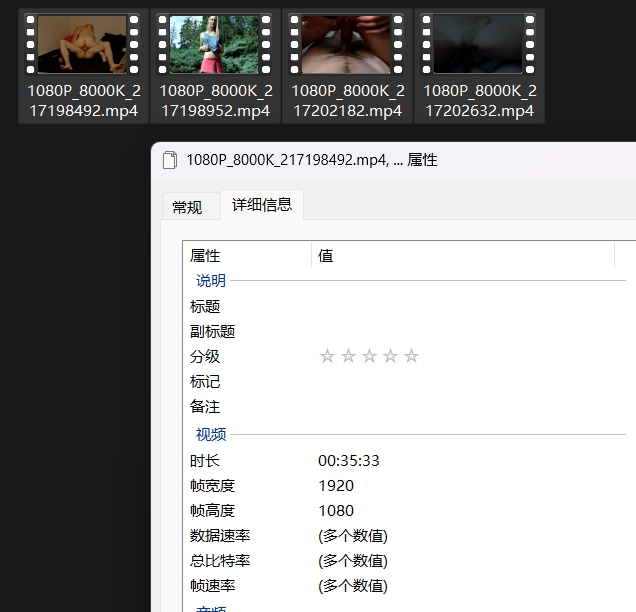Click the document icon in properties title bar
636x612 pixels.
coord(170,160)
